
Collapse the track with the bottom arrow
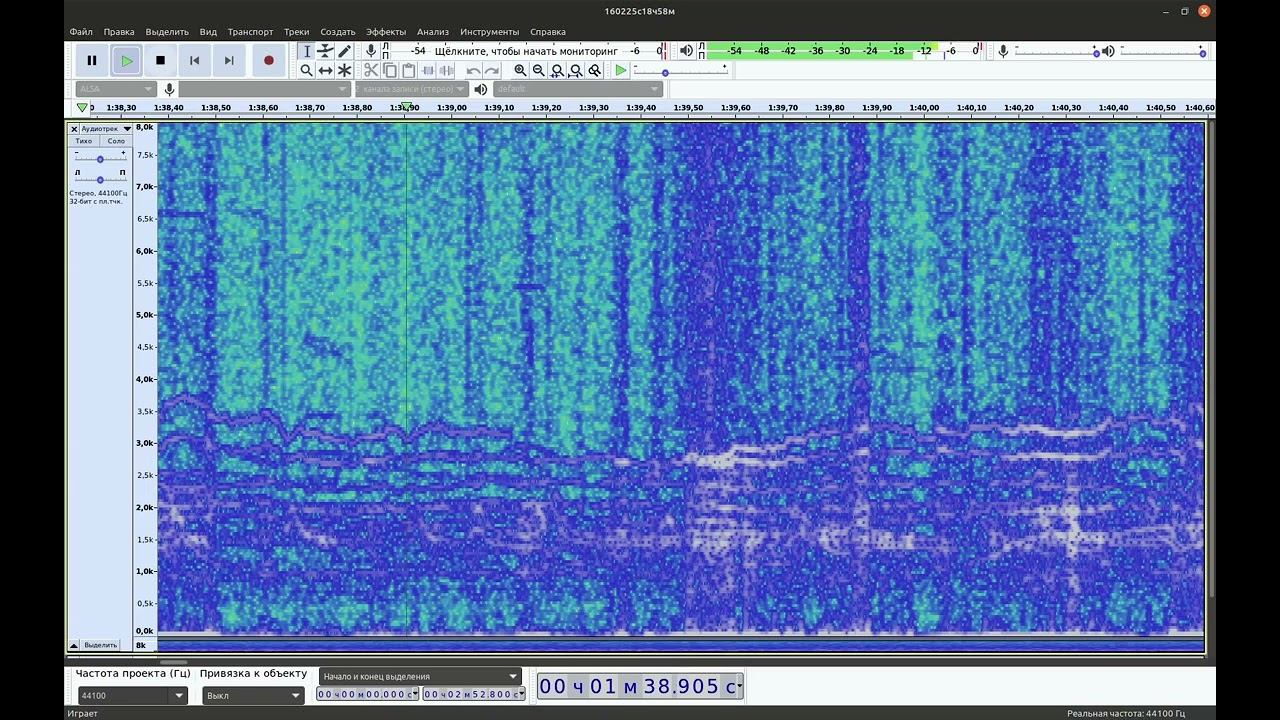[x=73, y=645]
